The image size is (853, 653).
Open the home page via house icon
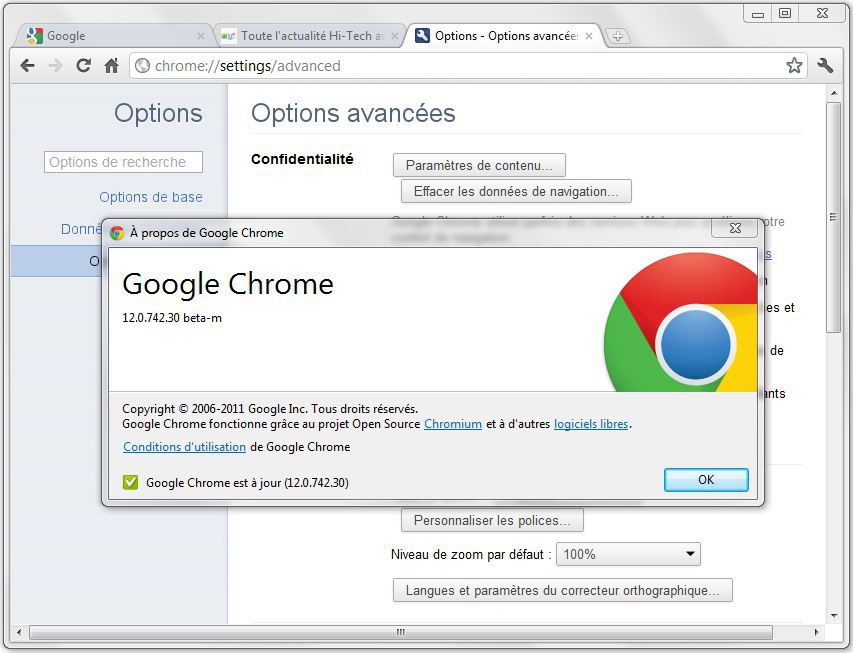point(112,66)
